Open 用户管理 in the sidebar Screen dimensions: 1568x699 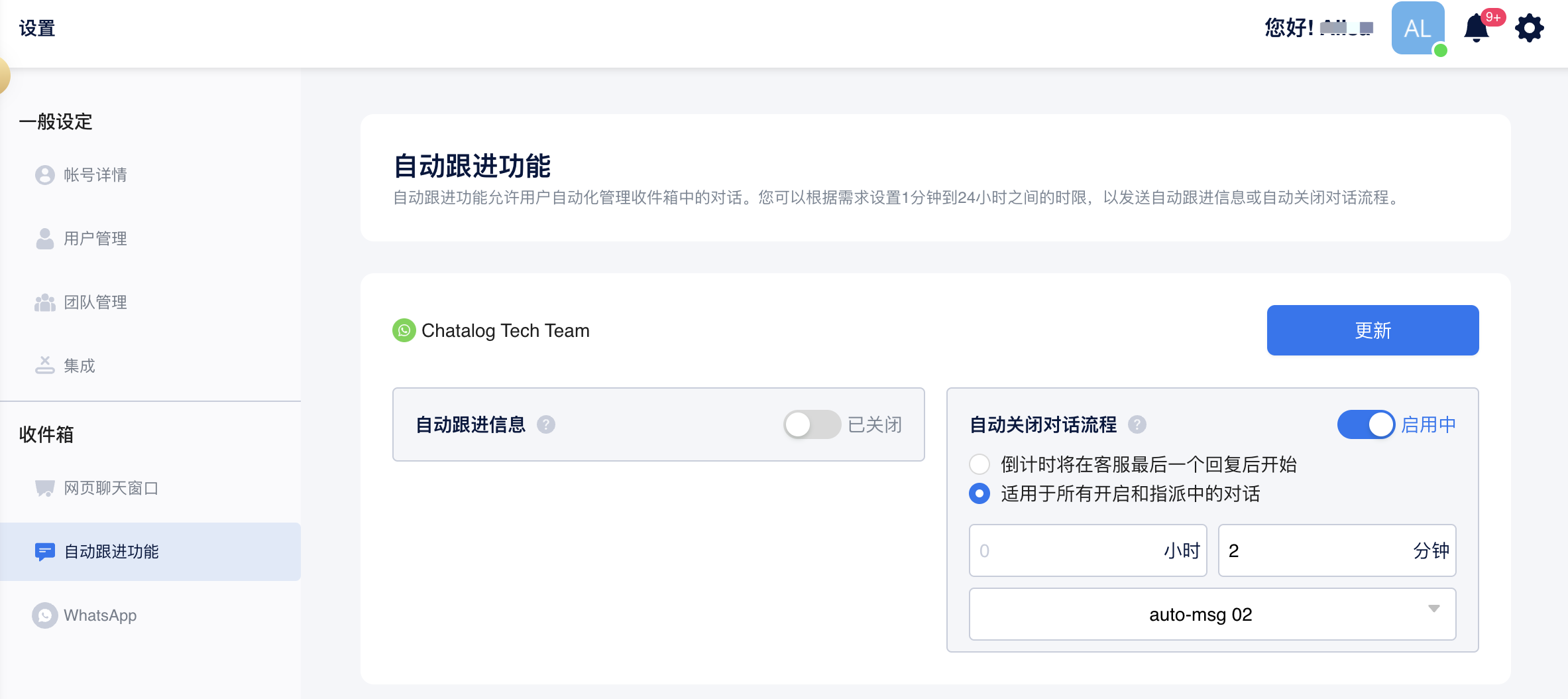click(x=95, y=239)
